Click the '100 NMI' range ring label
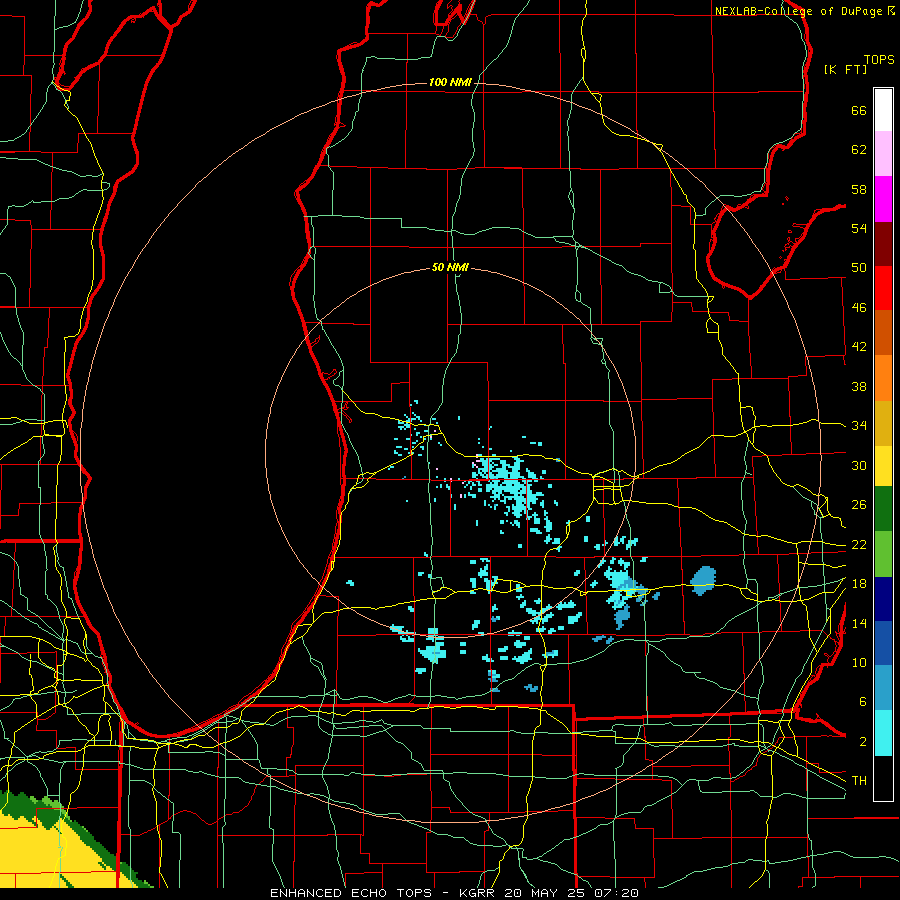900x900 pixels. click(x=450, y=83)
